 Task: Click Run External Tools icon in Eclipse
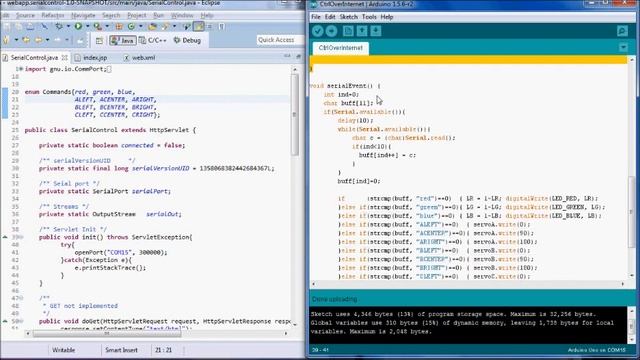pyautogui.click(x=98, y=27)
